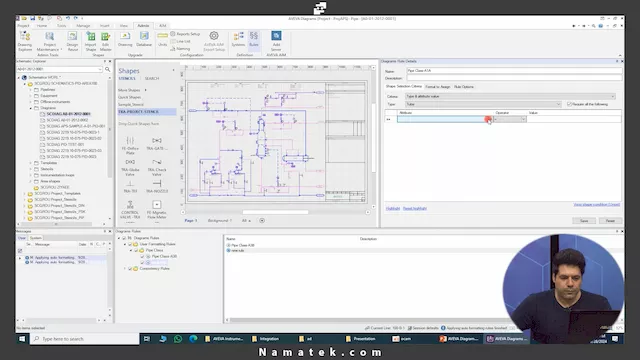Image resolution: width=640 pixels, height=360 pixels.
Task: Uncheck the Pipe Class A3B rule checkbox
Action: click(142, 256)
